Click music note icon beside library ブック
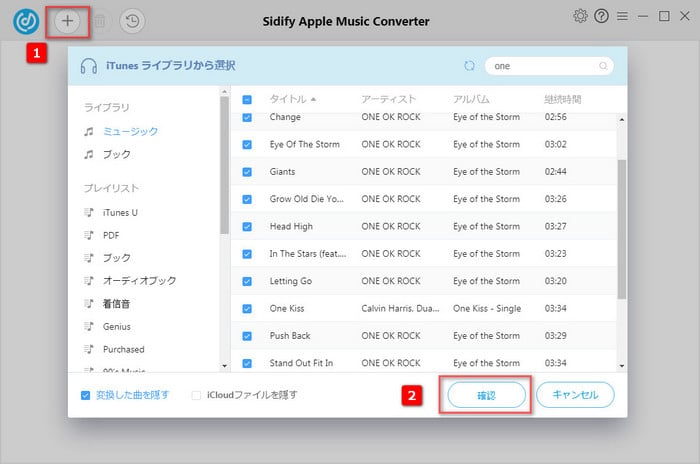 (89, 155)
